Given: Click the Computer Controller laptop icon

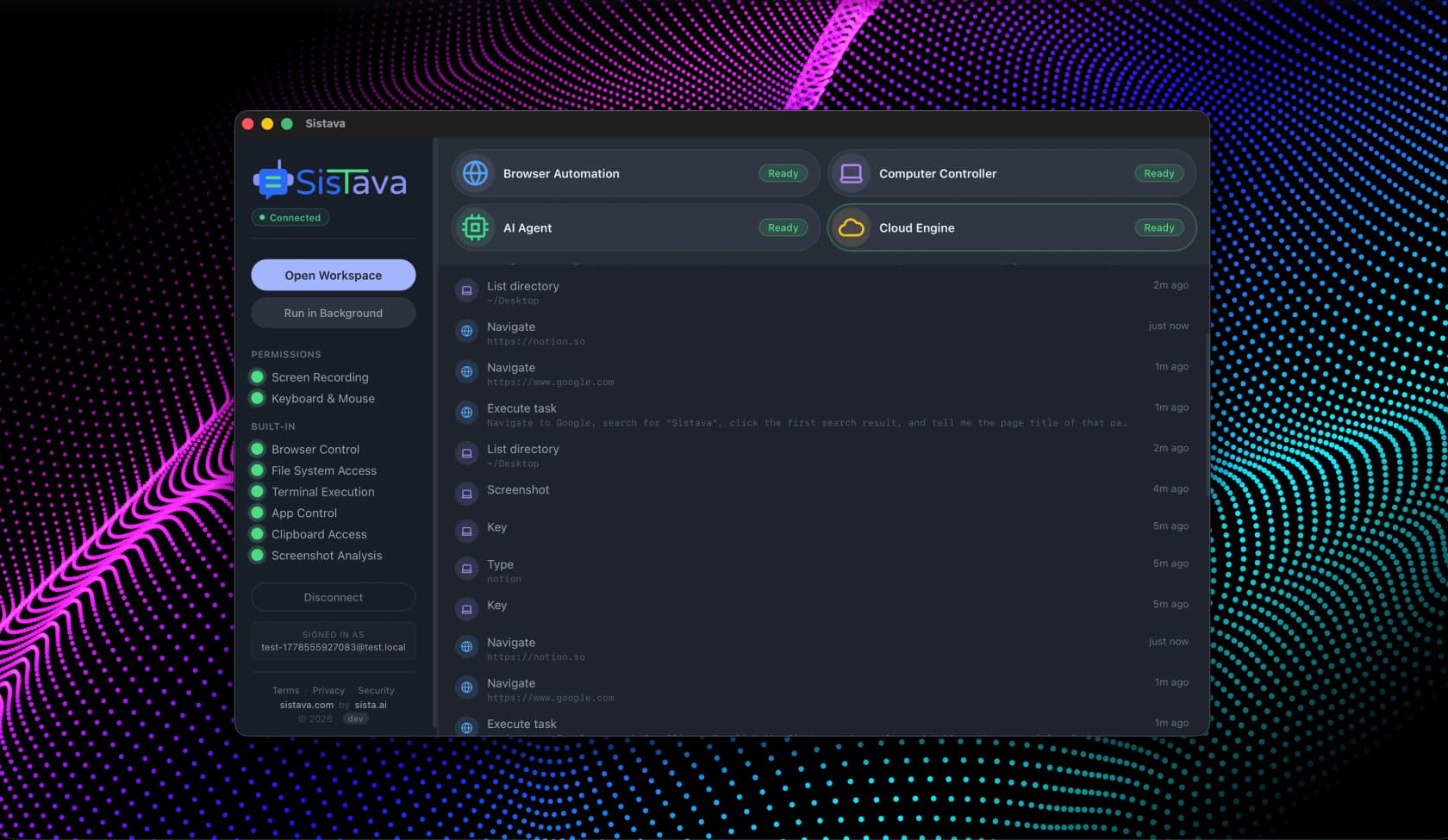Looking at the screenshot, I should [x=851, y=173].
